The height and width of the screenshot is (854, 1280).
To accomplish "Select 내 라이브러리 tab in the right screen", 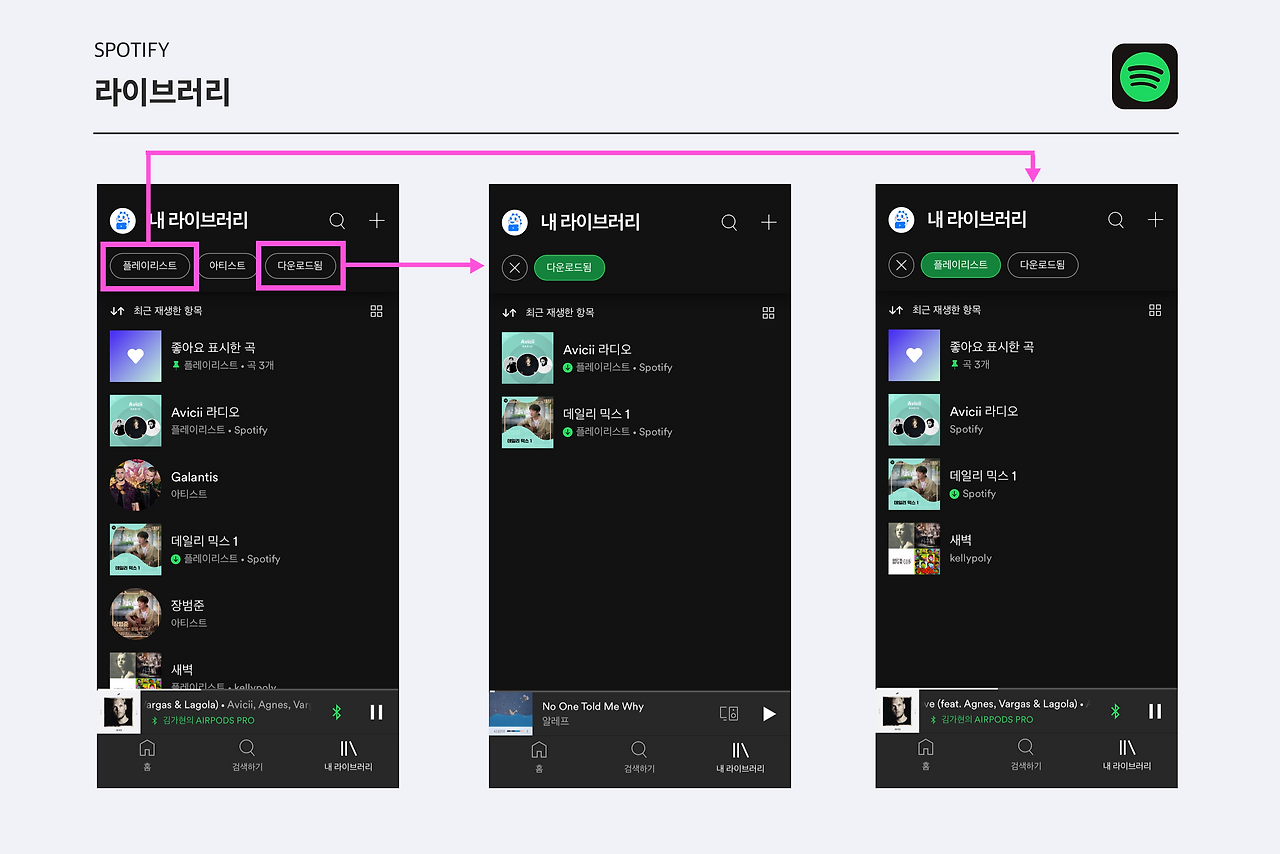I will point(1127,753).
